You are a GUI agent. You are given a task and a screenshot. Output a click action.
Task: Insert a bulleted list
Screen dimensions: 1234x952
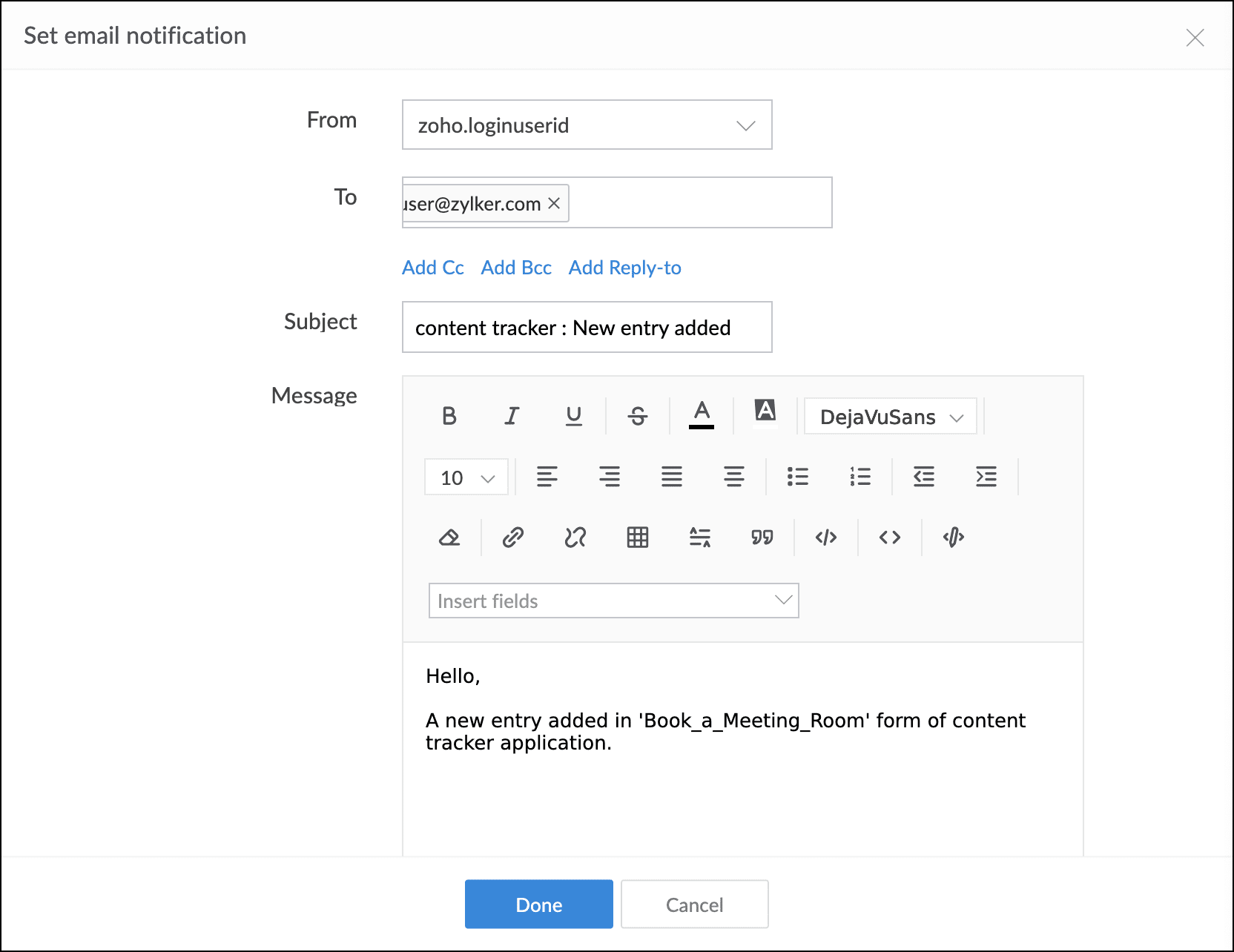798,477
